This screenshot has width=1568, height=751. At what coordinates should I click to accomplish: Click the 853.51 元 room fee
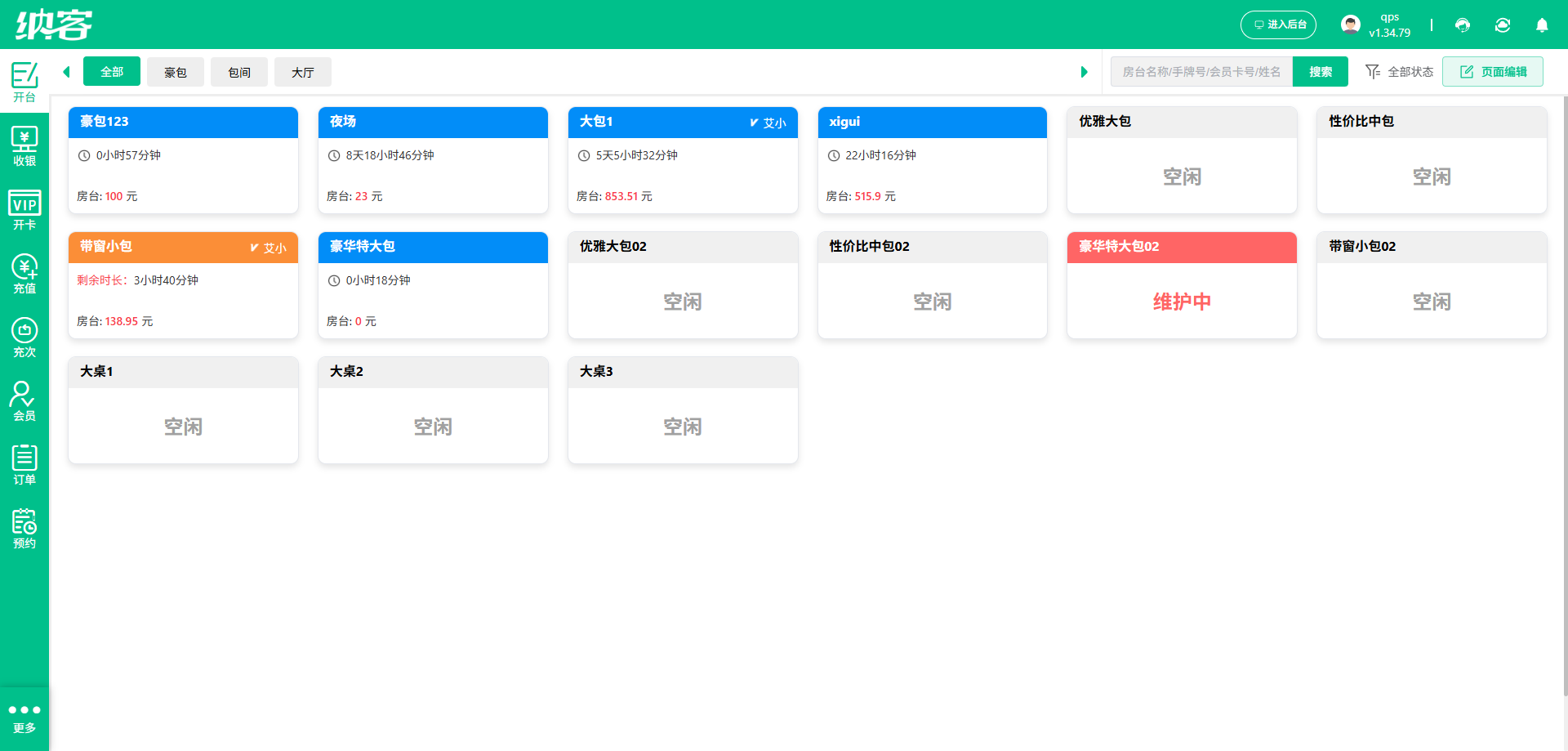click(x=628, y=196)
